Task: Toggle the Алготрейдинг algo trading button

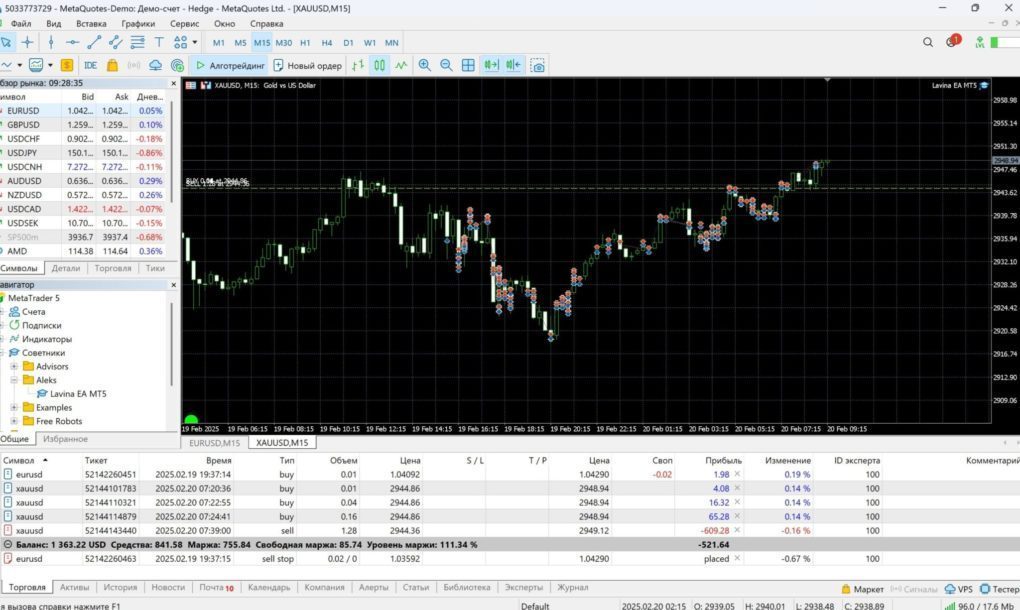Action: [x=230, y=65]
